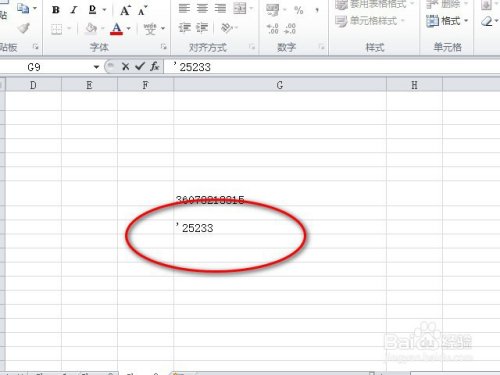Open the Name Box dropdown arrow
The width and height of the screenshot is (500, 375).
pos(96,67)
